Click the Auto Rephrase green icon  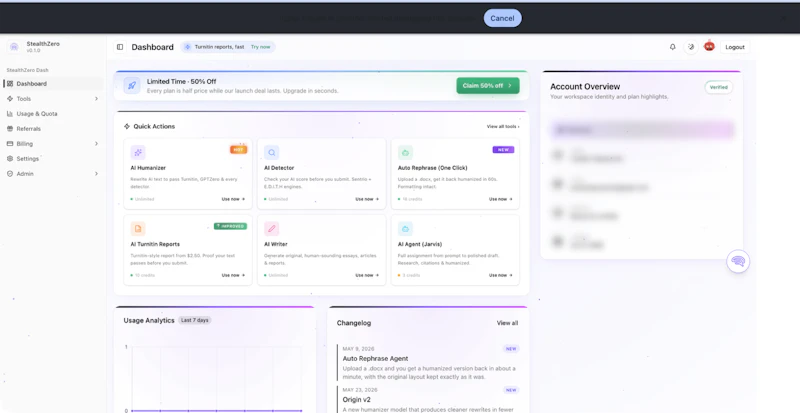click(405, 152)
